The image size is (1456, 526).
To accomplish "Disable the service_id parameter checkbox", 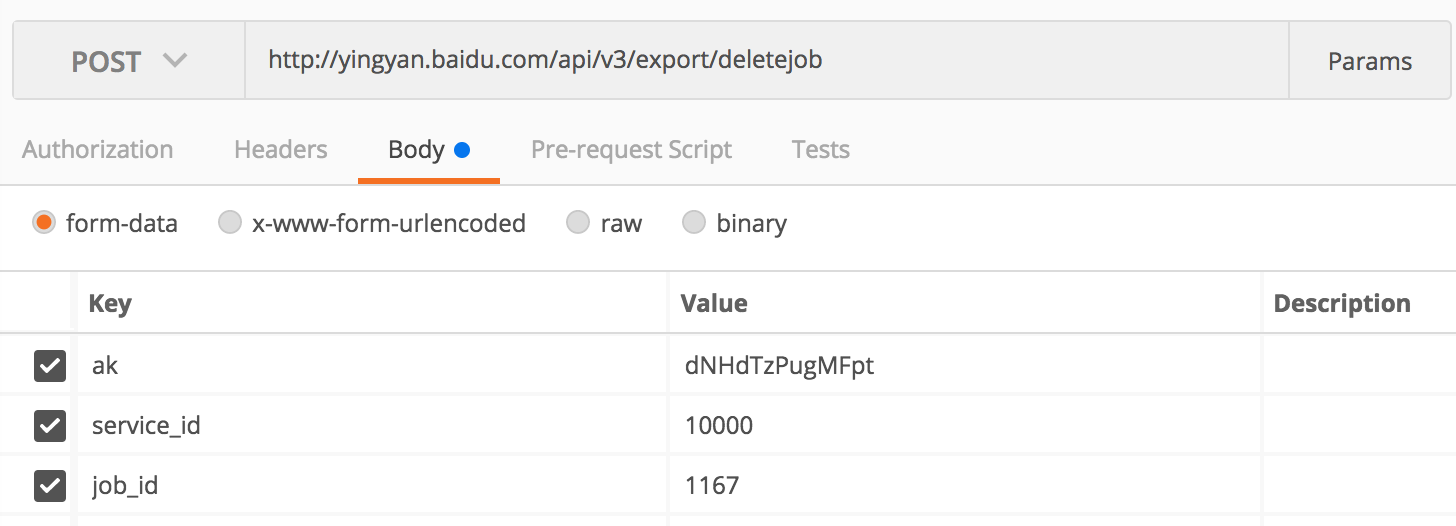I will (x=50, y=426).
